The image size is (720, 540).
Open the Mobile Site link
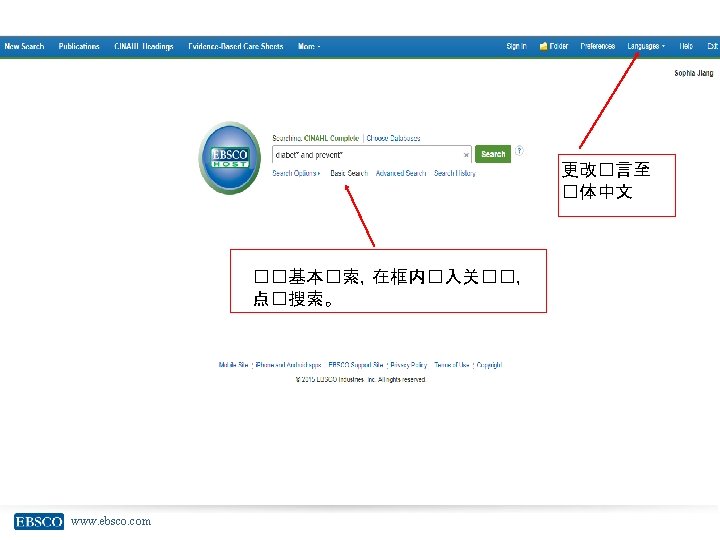[x=233, y=365]
